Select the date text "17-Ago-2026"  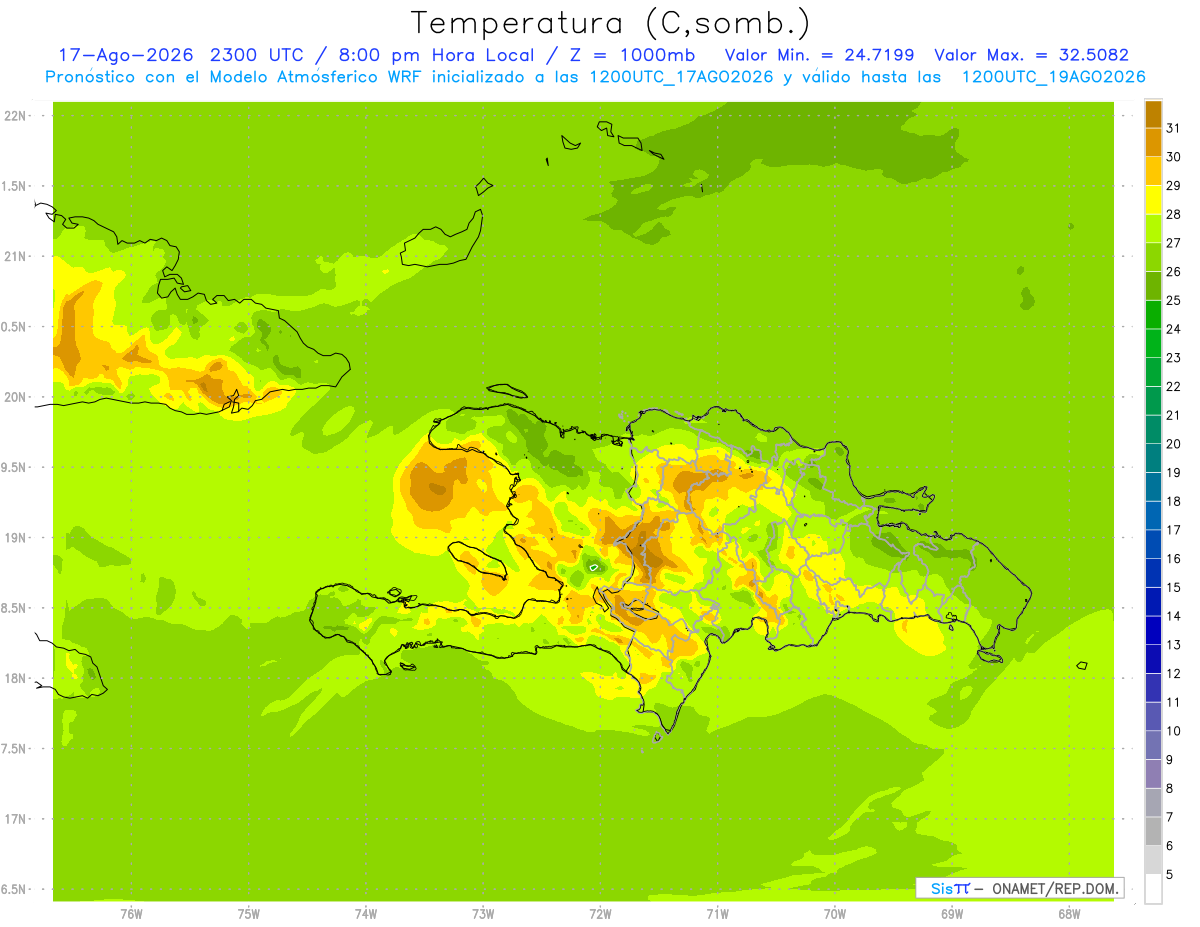coord(126,55)
